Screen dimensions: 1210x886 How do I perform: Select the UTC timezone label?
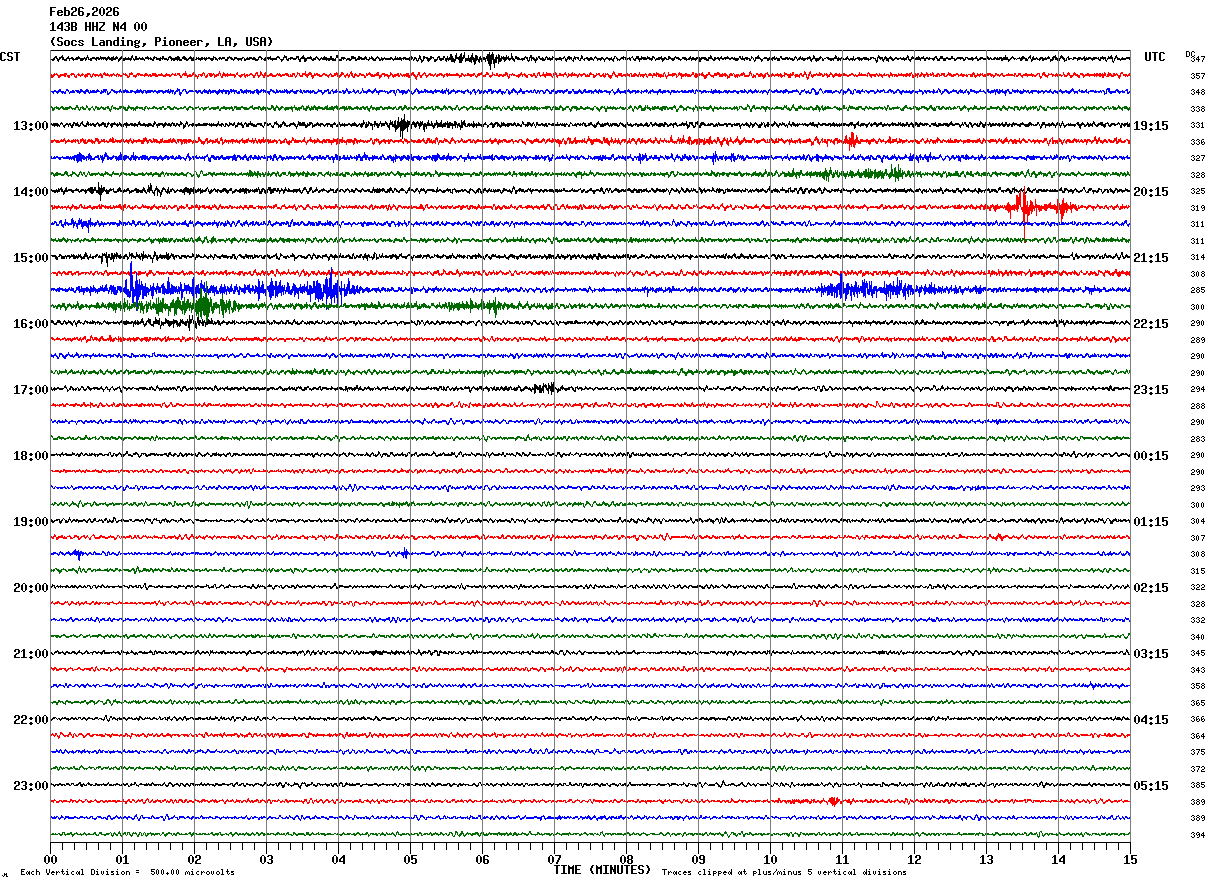point(1154,57)
